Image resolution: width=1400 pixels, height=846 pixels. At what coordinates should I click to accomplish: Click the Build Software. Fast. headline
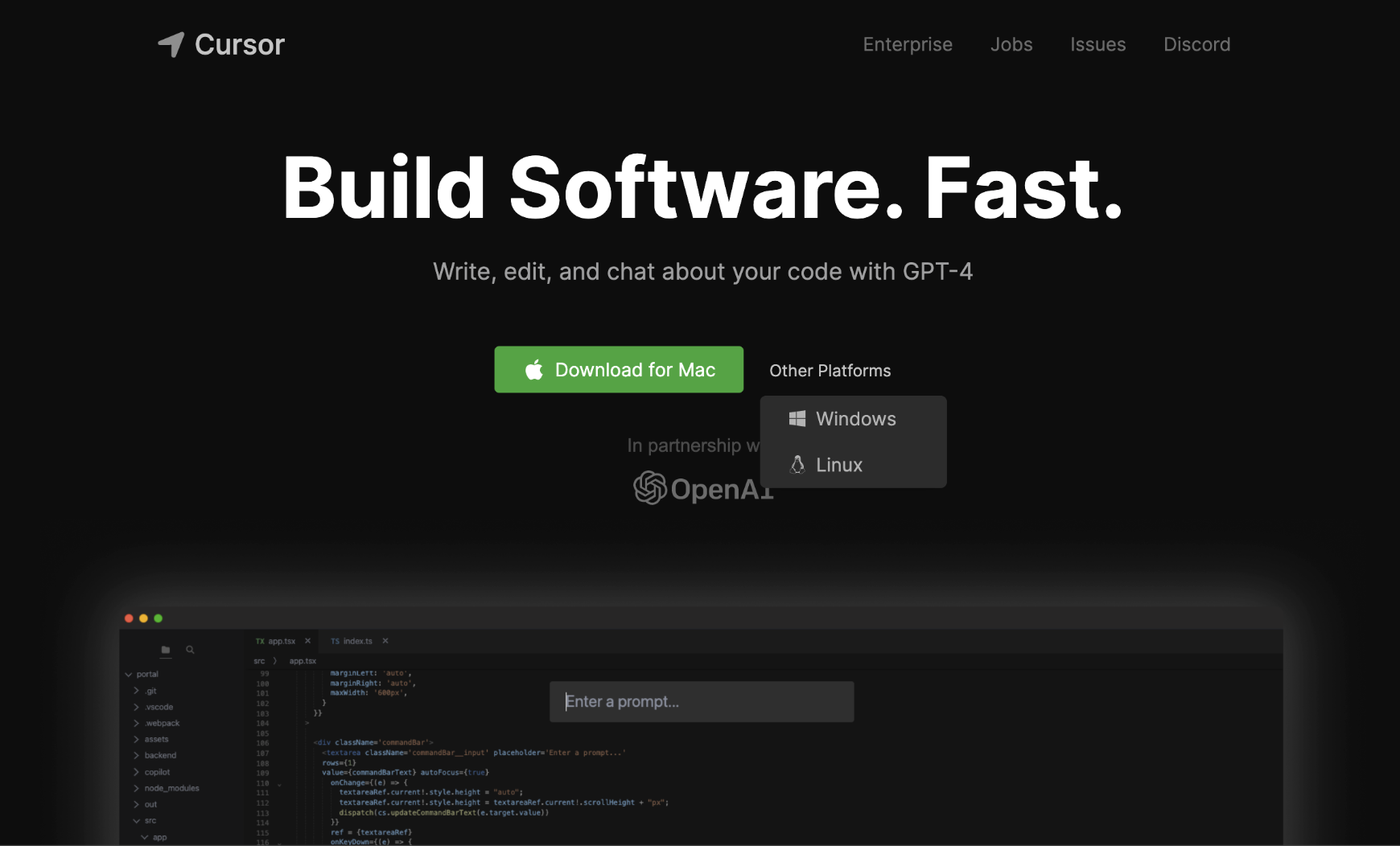tap(702, 187)
